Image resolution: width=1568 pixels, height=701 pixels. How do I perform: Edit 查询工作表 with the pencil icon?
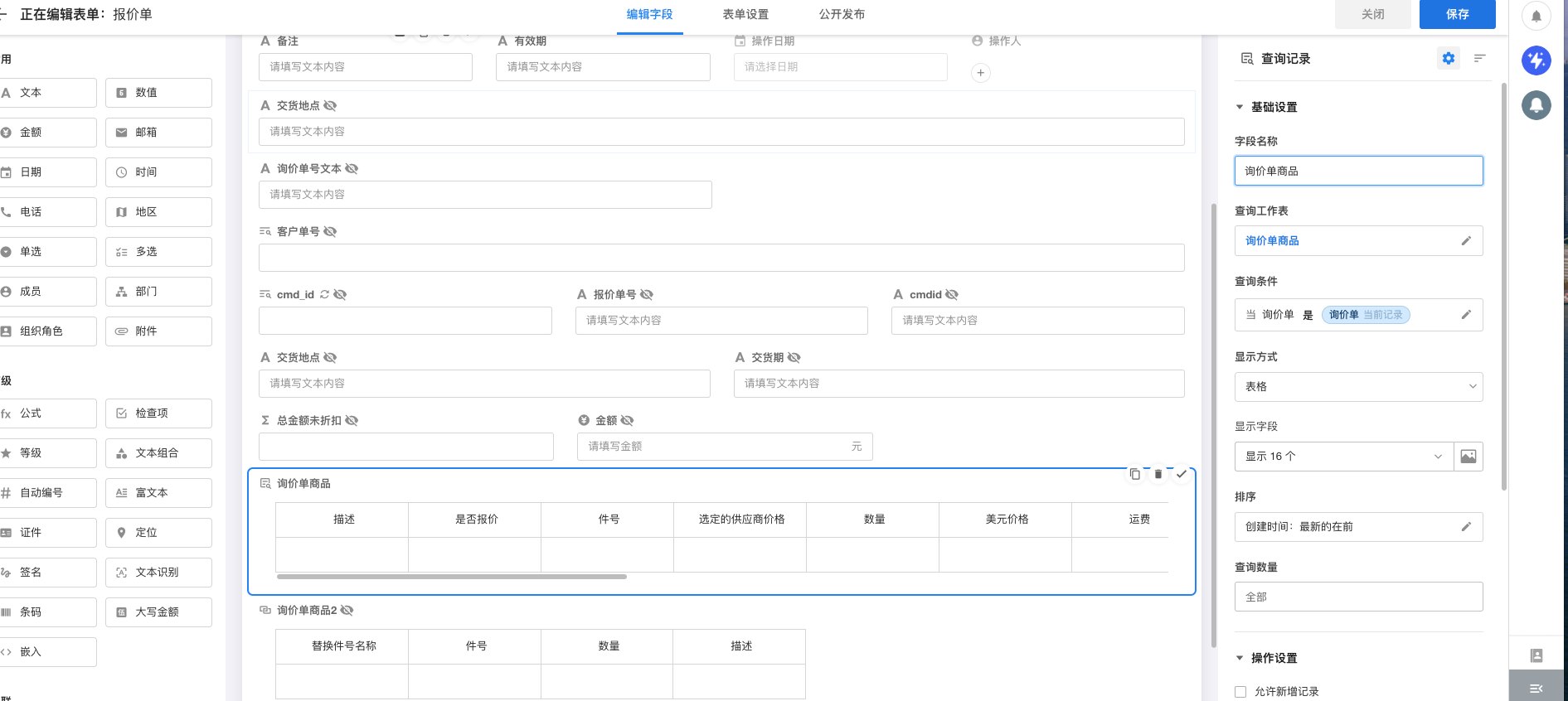click(1465, 241)
